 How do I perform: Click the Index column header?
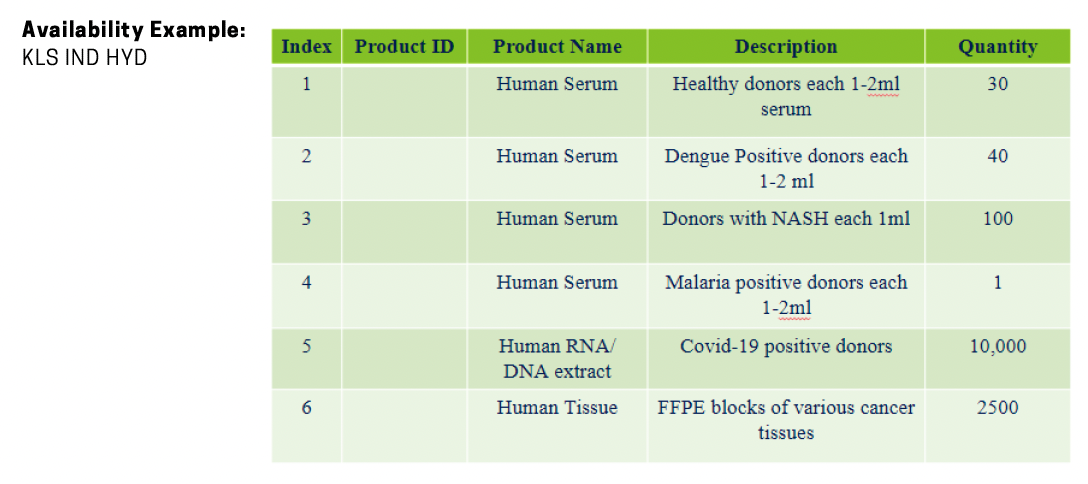(x=306, y=47)
